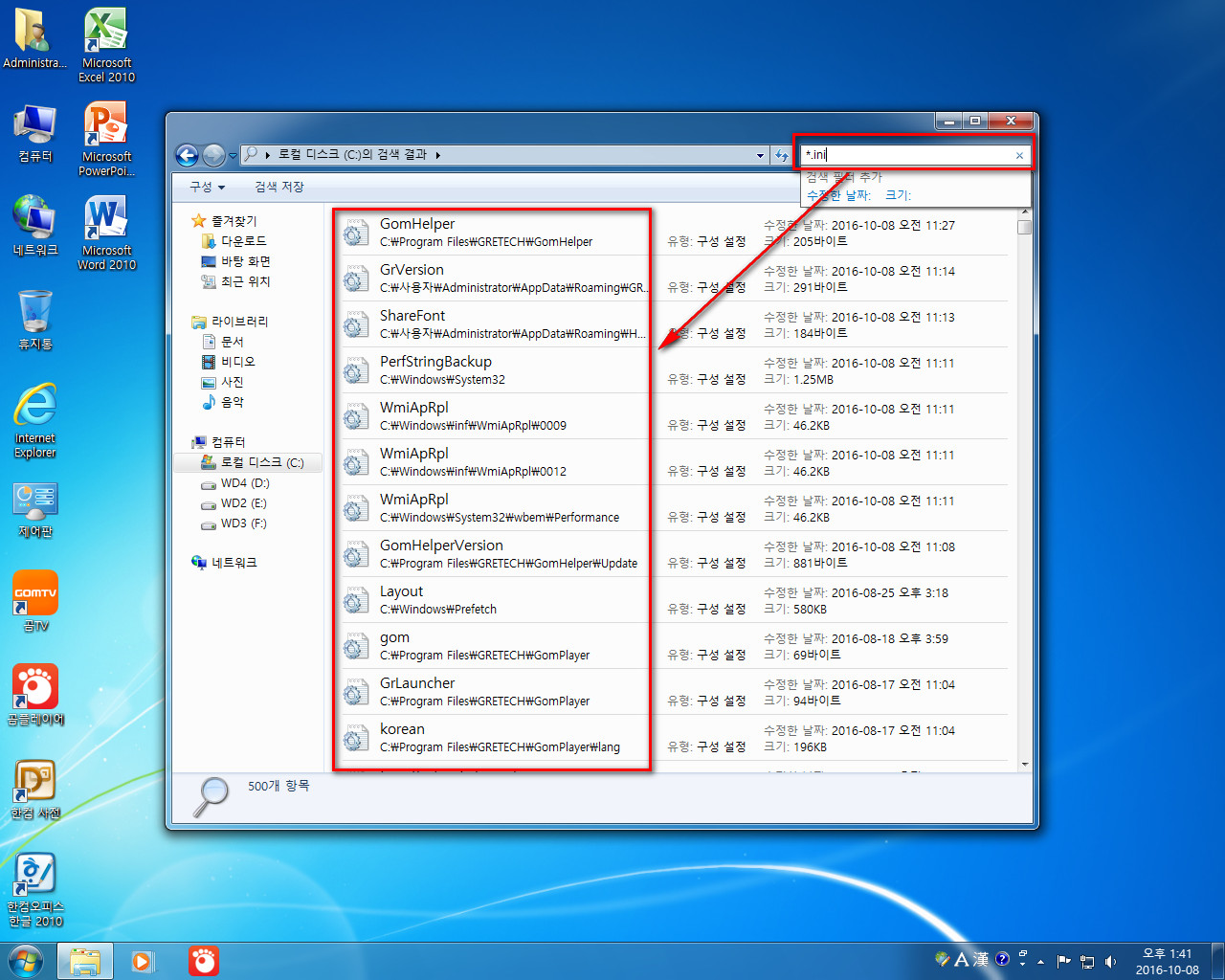Go forward with the Forward arrow button
Viewport: 1225px width, 980px height.
point(213,155)
